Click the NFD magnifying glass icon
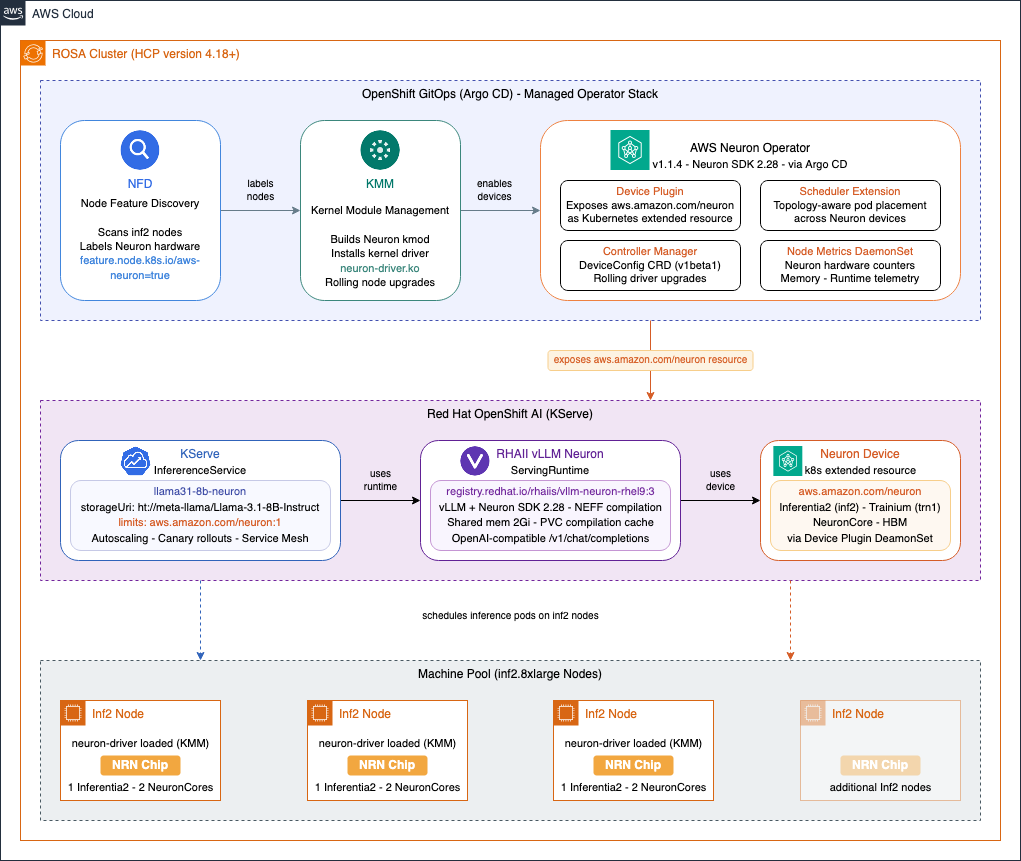The height and width of the screenshot is (861, 1021). (140, 150)
